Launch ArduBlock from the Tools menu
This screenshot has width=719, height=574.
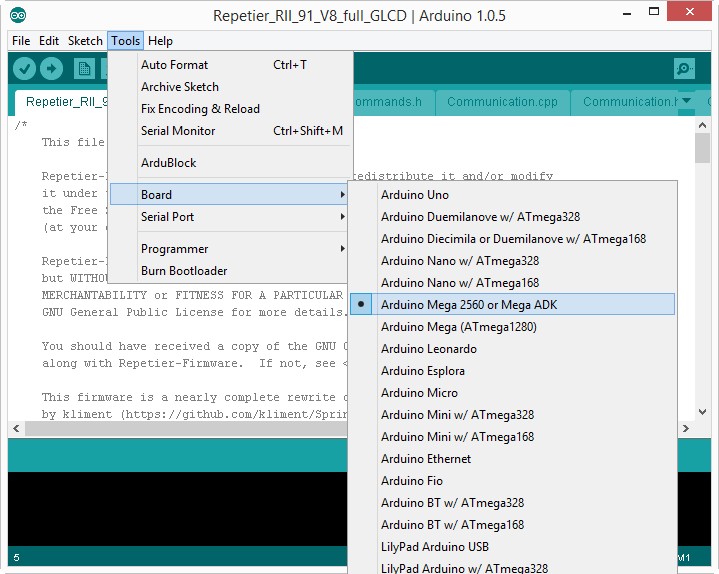[x=169, y=163]
